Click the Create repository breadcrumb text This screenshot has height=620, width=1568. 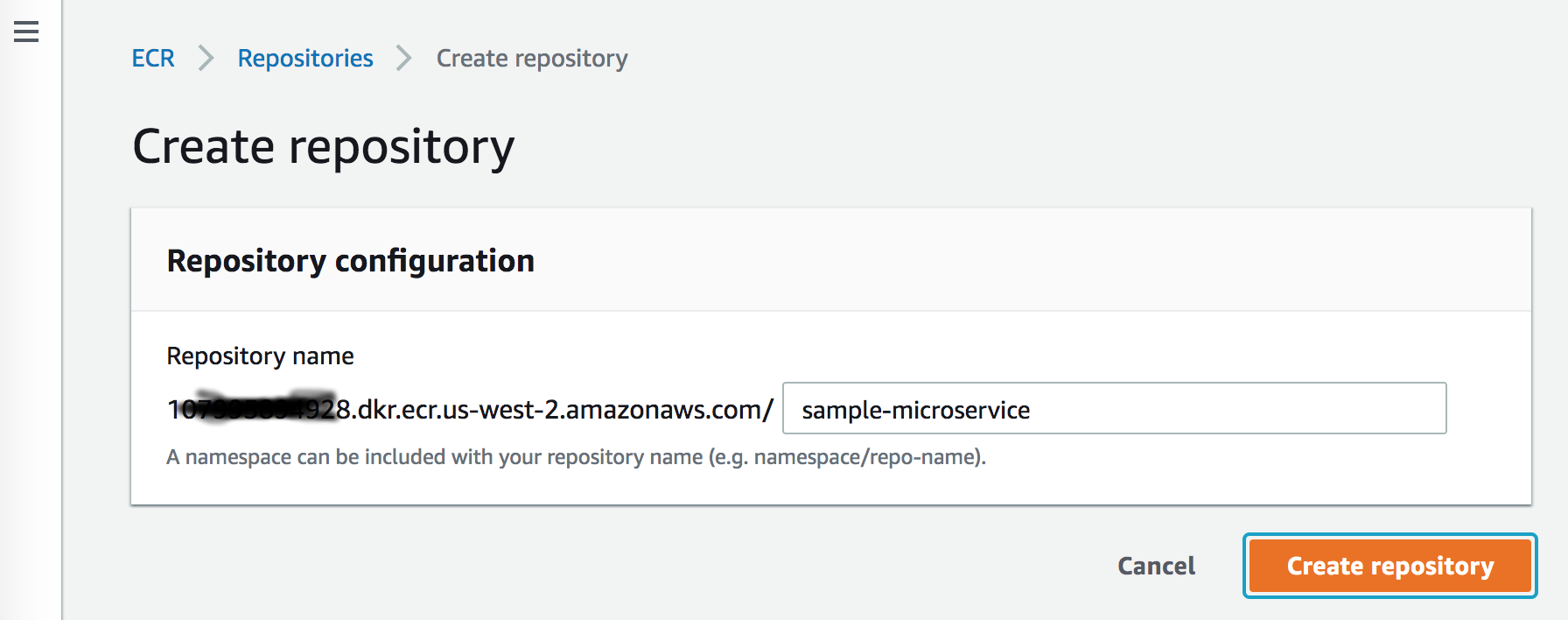(x=532, y=59)
